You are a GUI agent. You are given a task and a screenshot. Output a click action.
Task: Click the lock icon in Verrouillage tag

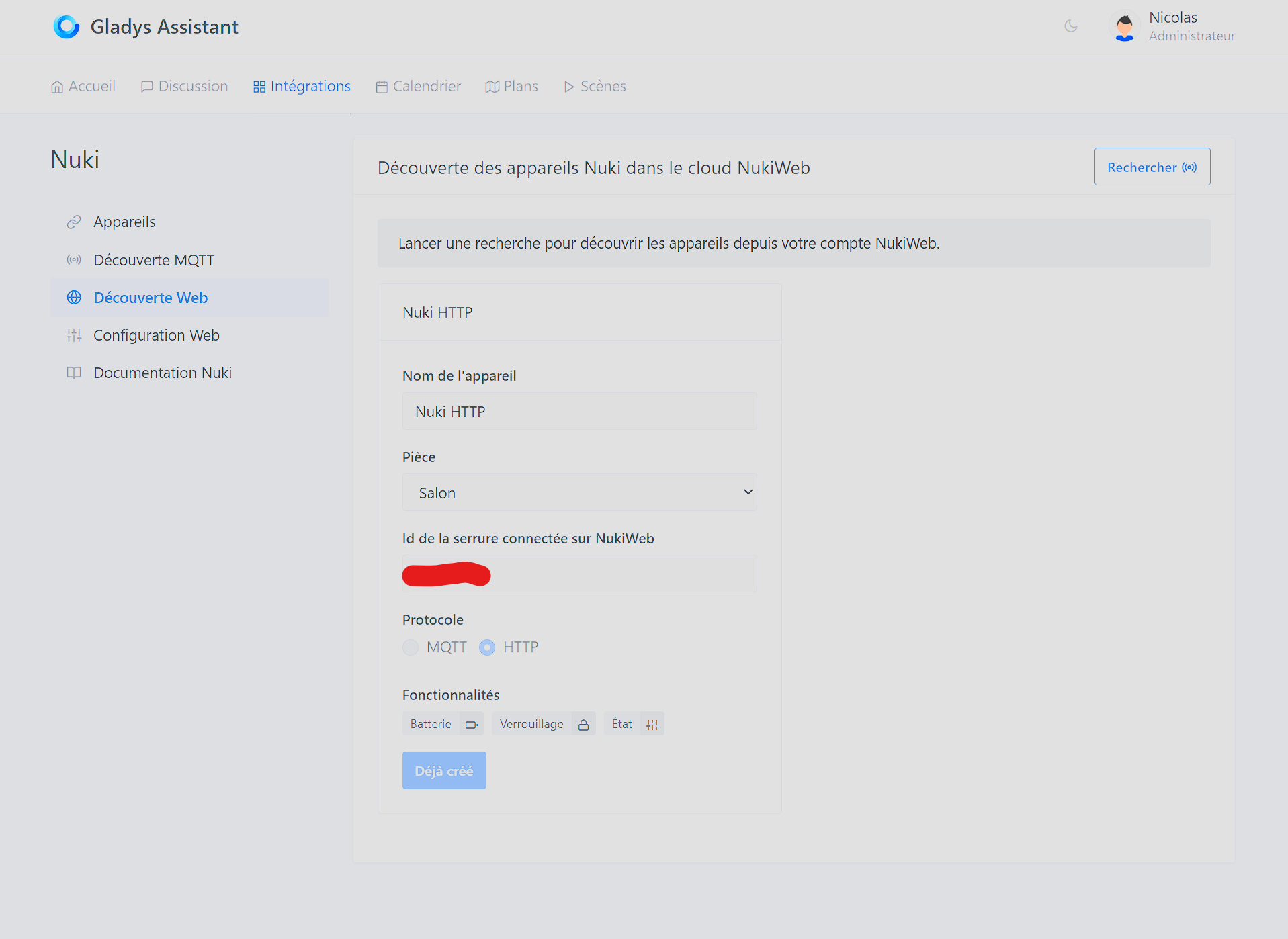[583, 724]
